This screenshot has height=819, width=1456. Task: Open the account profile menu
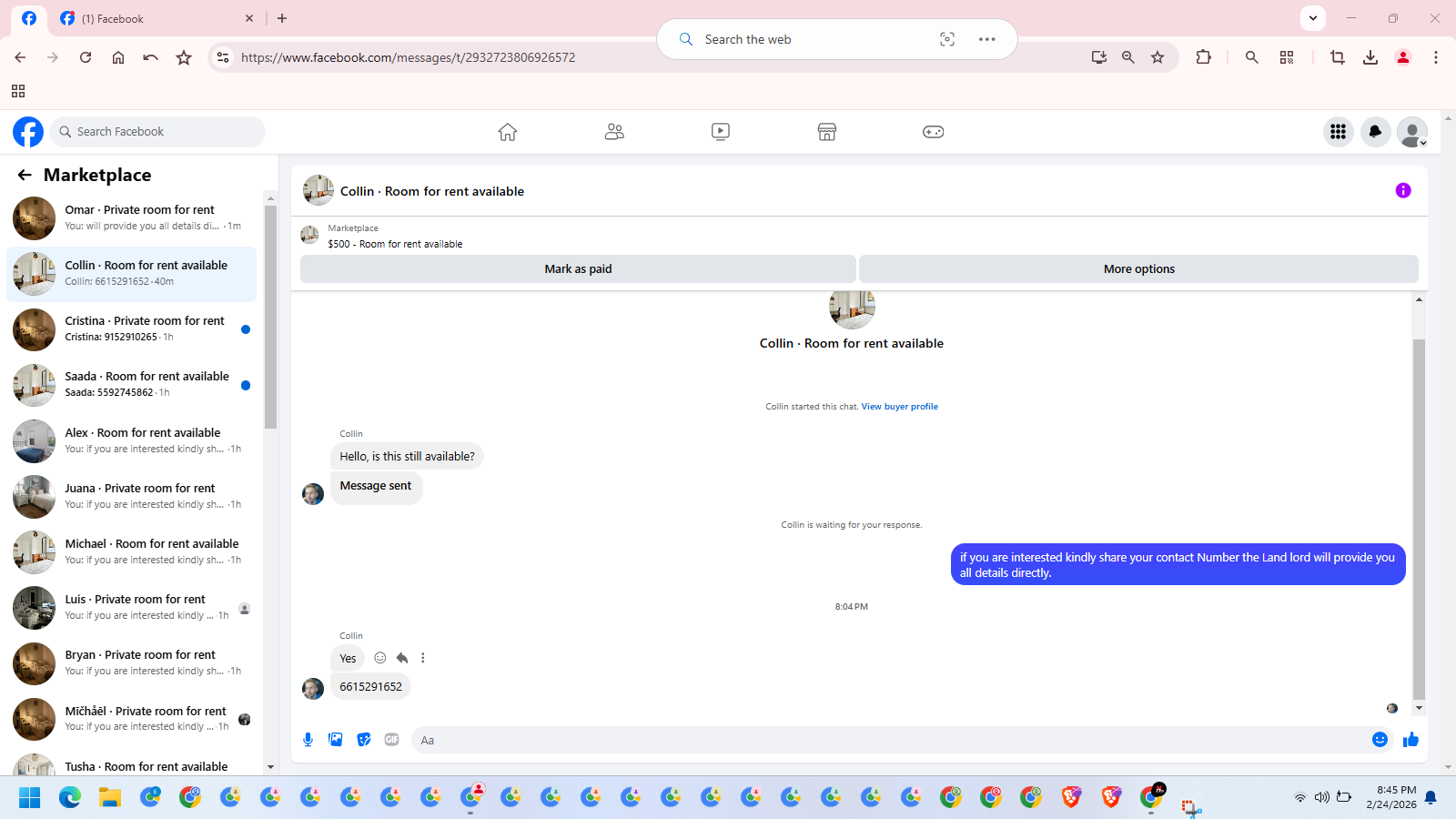[x=1412, y=132]
